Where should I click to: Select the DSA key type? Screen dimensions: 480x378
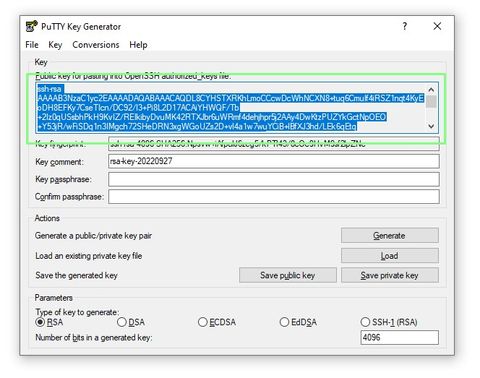coord(131,322)
